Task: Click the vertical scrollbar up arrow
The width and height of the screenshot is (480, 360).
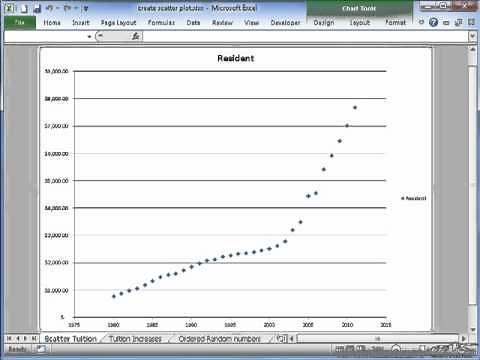Action: coord(472,49)
